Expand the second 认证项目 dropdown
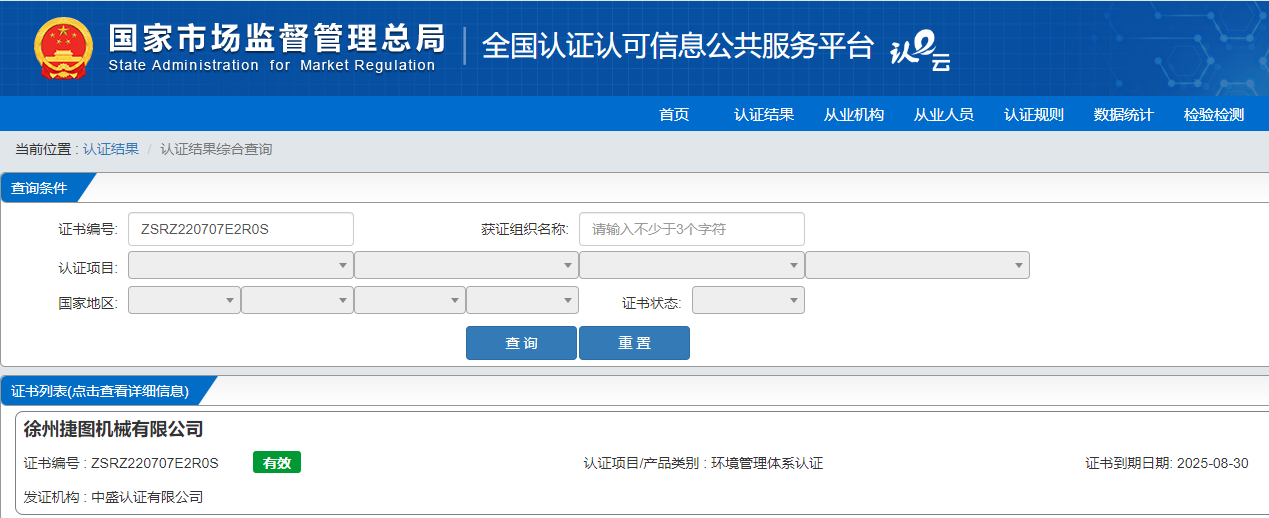 click(x=466, y=265)
